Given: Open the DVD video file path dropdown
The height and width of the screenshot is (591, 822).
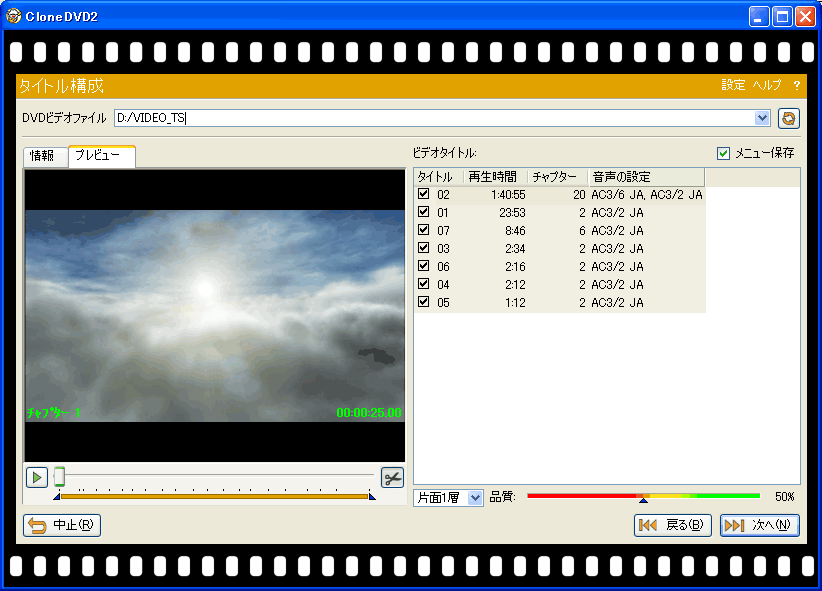Looking at the screenshot, I should (762, 118).
